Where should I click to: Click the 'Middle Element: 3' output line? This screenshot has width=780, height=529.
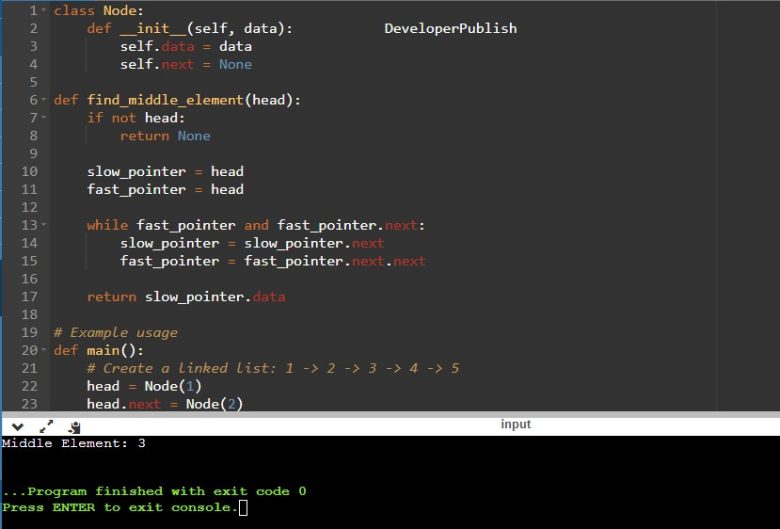point(73,443)
